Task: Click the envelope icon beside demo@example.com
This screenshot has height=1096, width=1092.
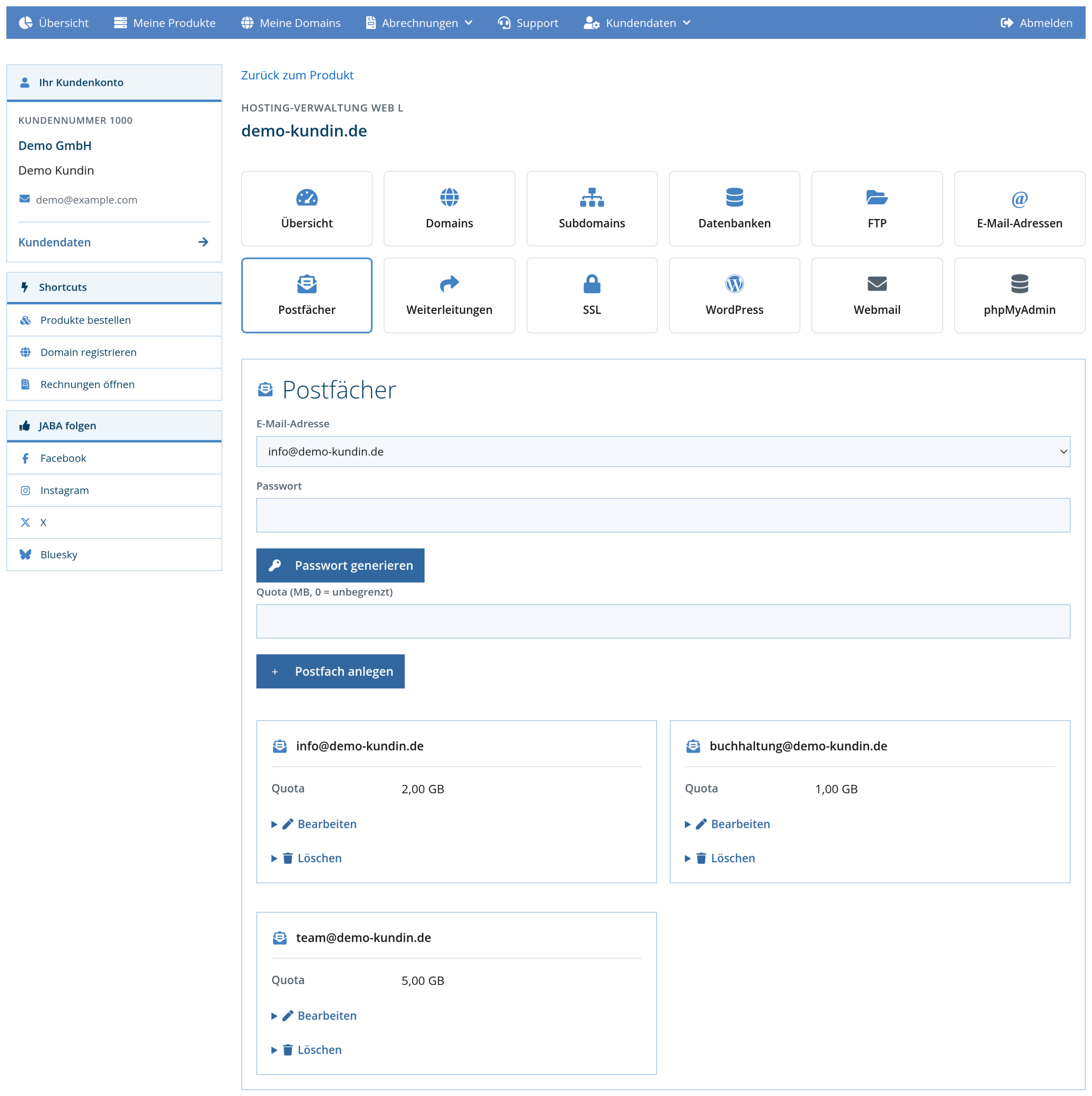Action: (25, 198)
